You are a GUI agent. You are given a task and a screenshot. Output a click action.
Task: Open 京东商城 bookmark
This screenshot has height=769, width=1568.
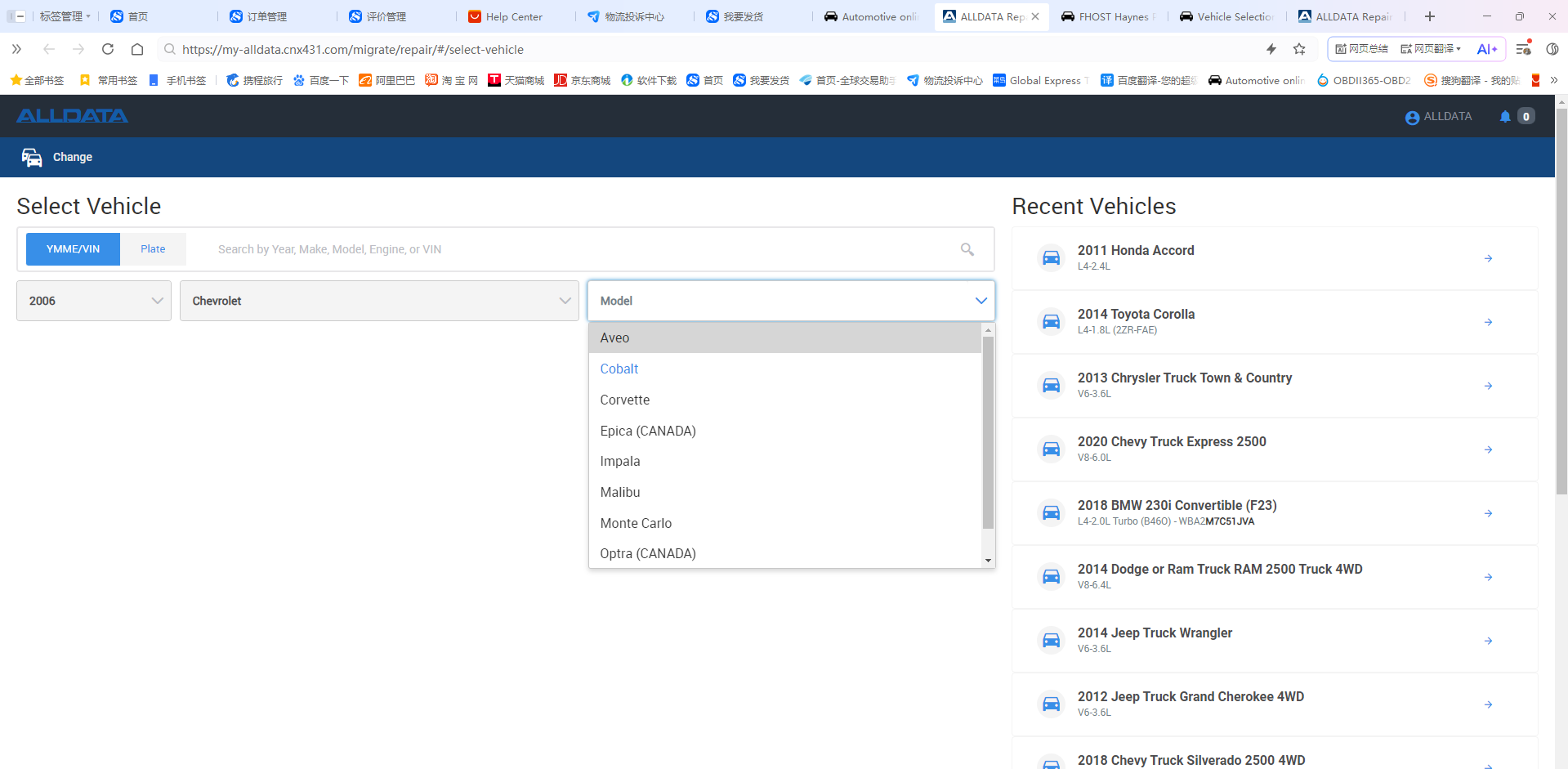582,80
